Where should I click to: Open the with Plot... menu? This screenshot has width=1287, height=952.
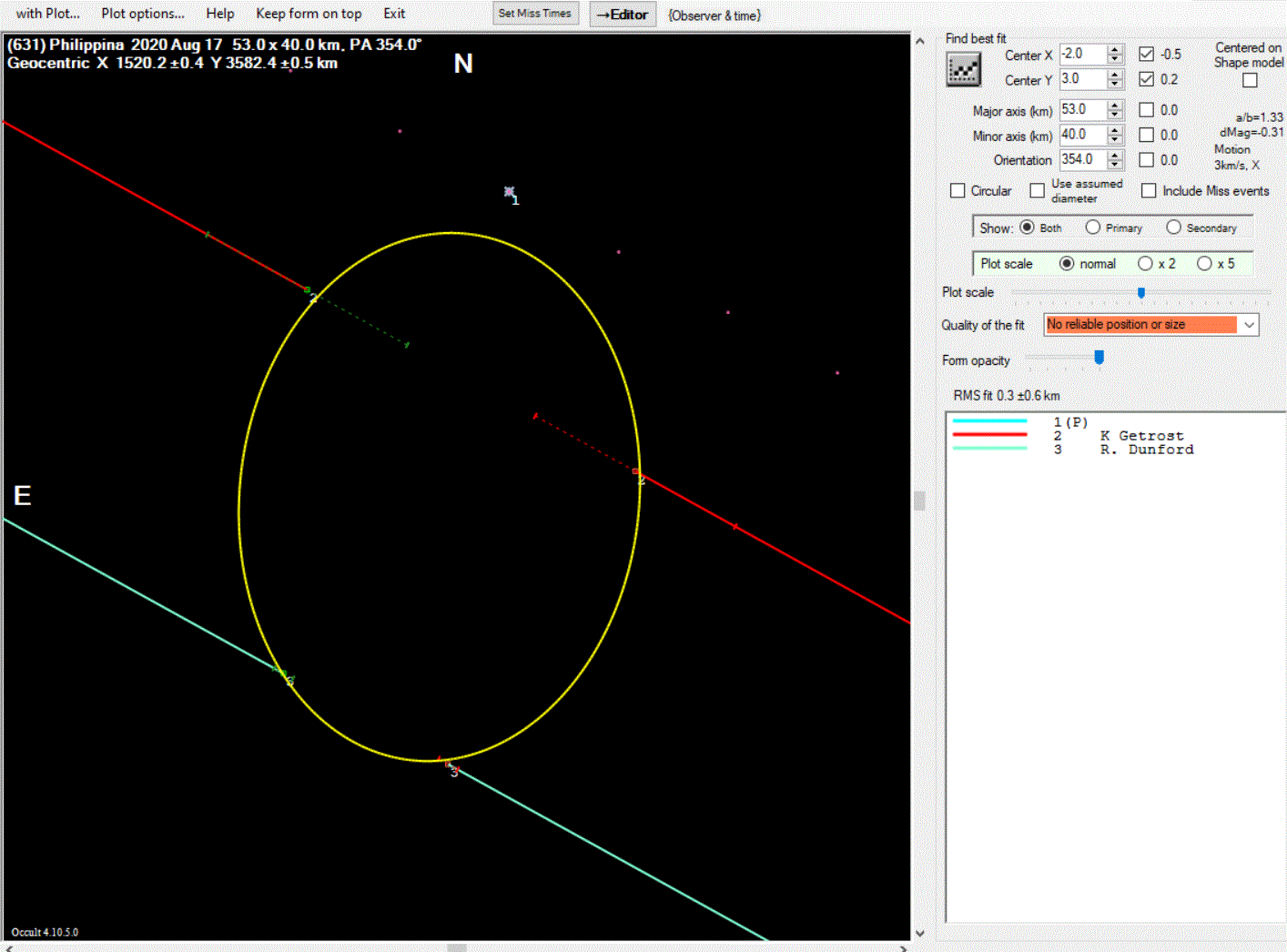pos(48,14)
